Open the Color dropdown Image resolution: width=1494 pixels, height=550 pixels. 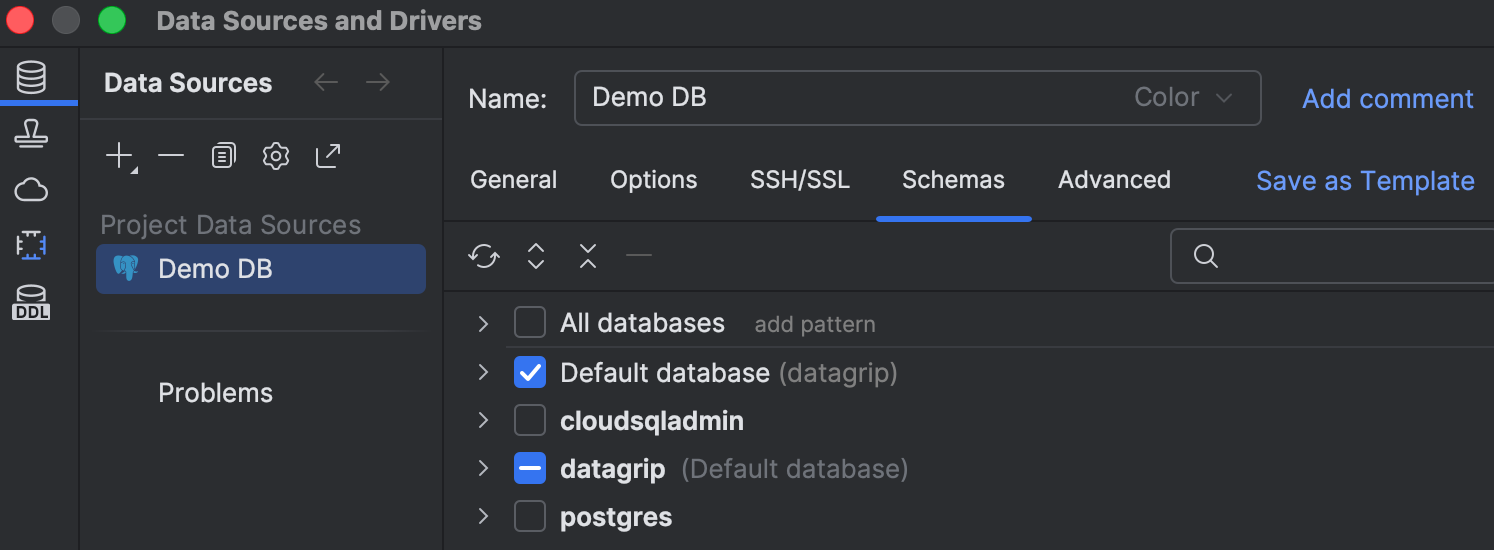[x=1183, y=98]
